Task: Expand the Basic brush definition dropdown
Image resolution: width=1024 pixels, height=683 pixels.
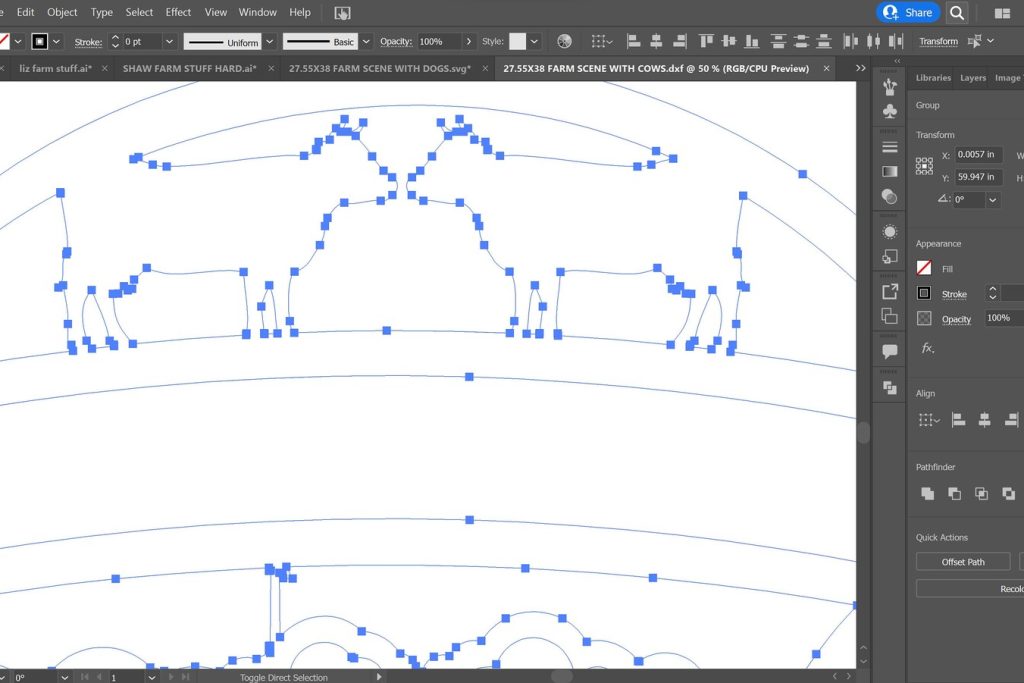Action: click(366, 42)
